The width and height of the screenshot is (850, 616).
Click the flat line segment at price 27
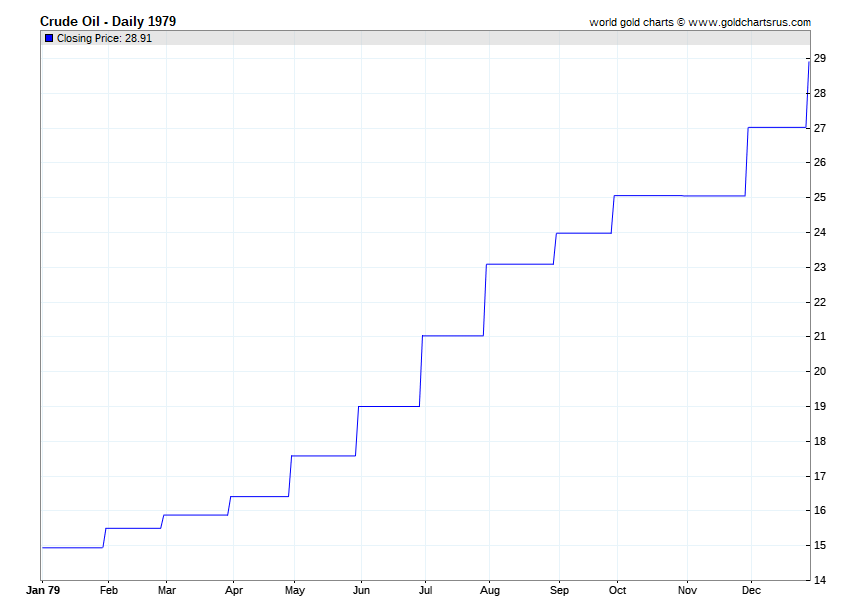[777, 128]
